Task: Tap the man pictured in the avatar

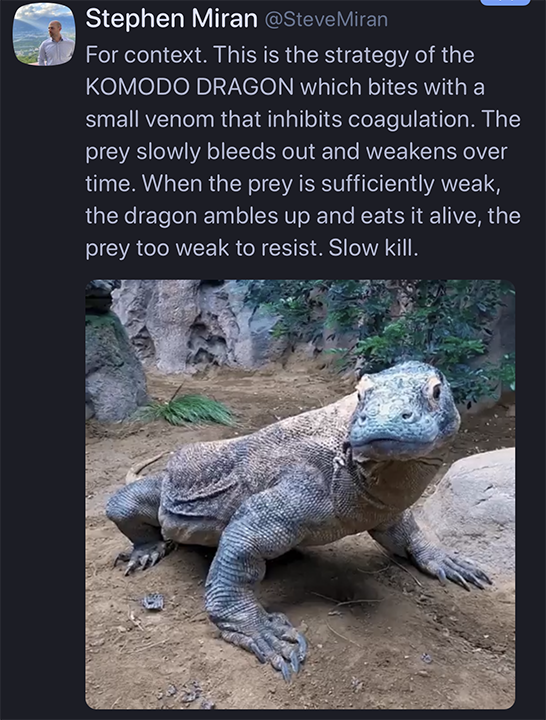Action: [x=56, y=44]
